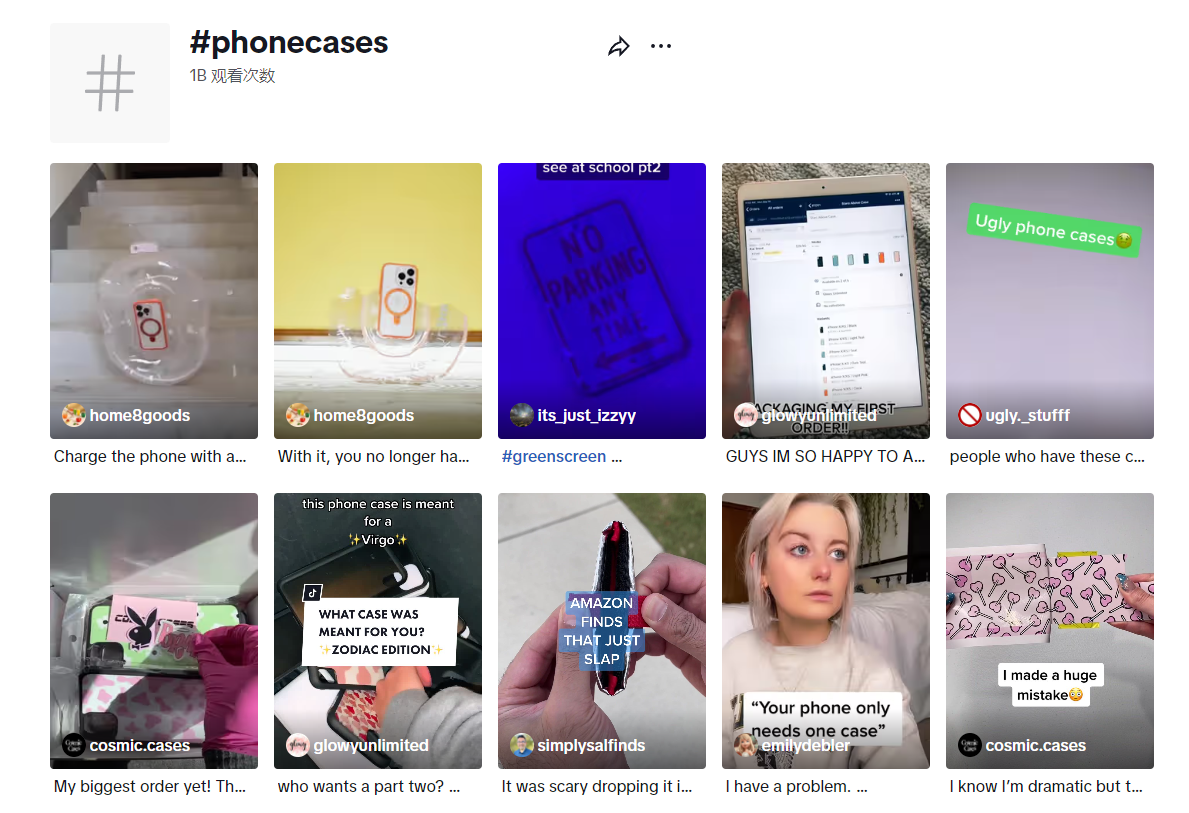Click the large hashtag symbol icon
1189x813 pixels.
coord(110,83)
